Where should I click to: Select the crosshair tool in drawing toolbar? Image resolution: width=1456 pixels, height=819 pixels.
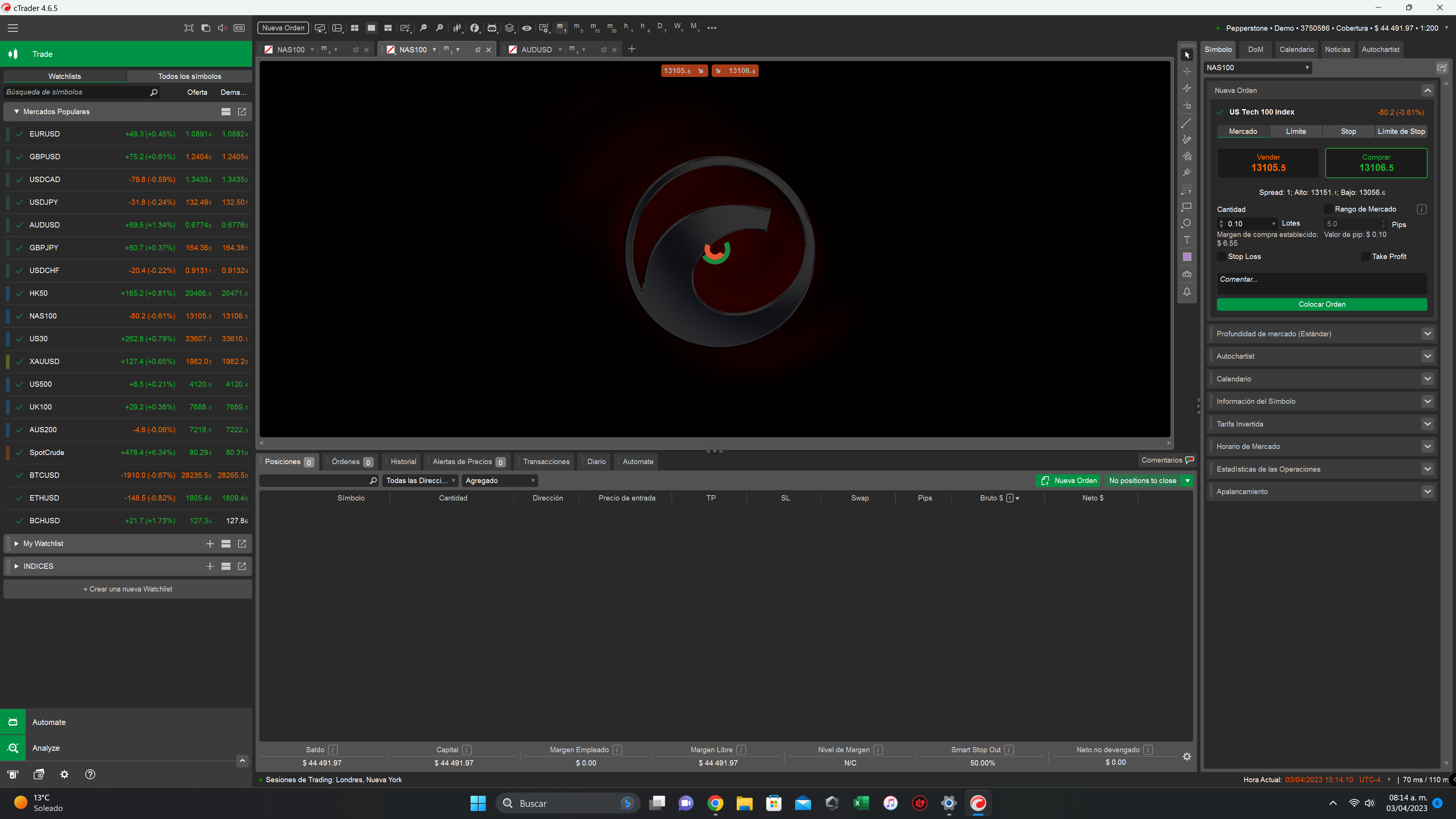coord(1187,72)
